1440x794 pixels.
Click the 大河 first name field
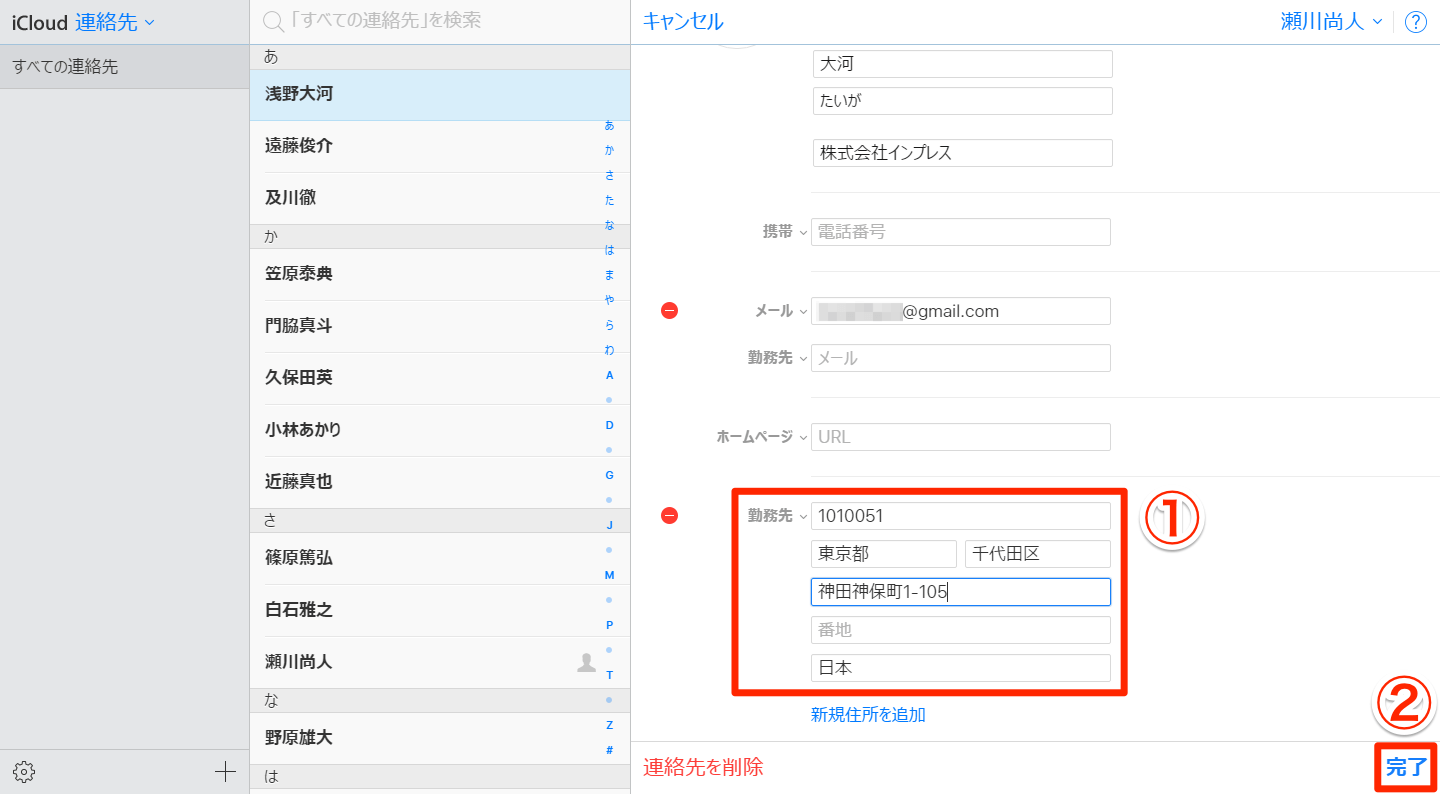[x=962, y=64]
